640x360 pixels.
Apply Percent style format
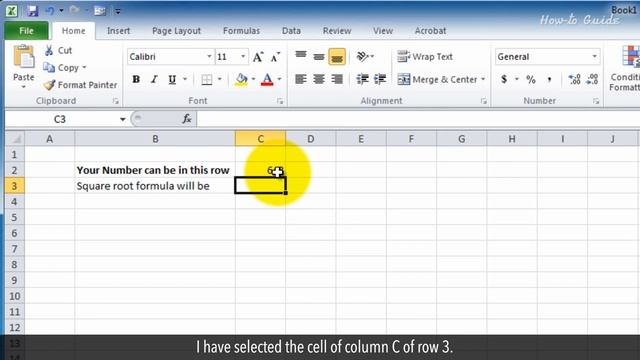[531, 79]
